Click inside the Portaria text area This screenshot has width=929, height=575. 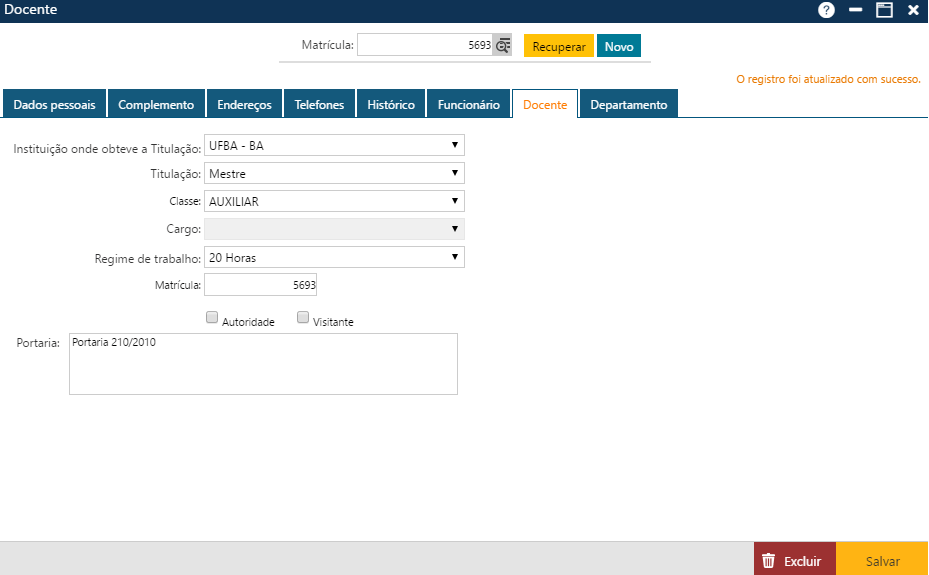(x=264, y=364)
